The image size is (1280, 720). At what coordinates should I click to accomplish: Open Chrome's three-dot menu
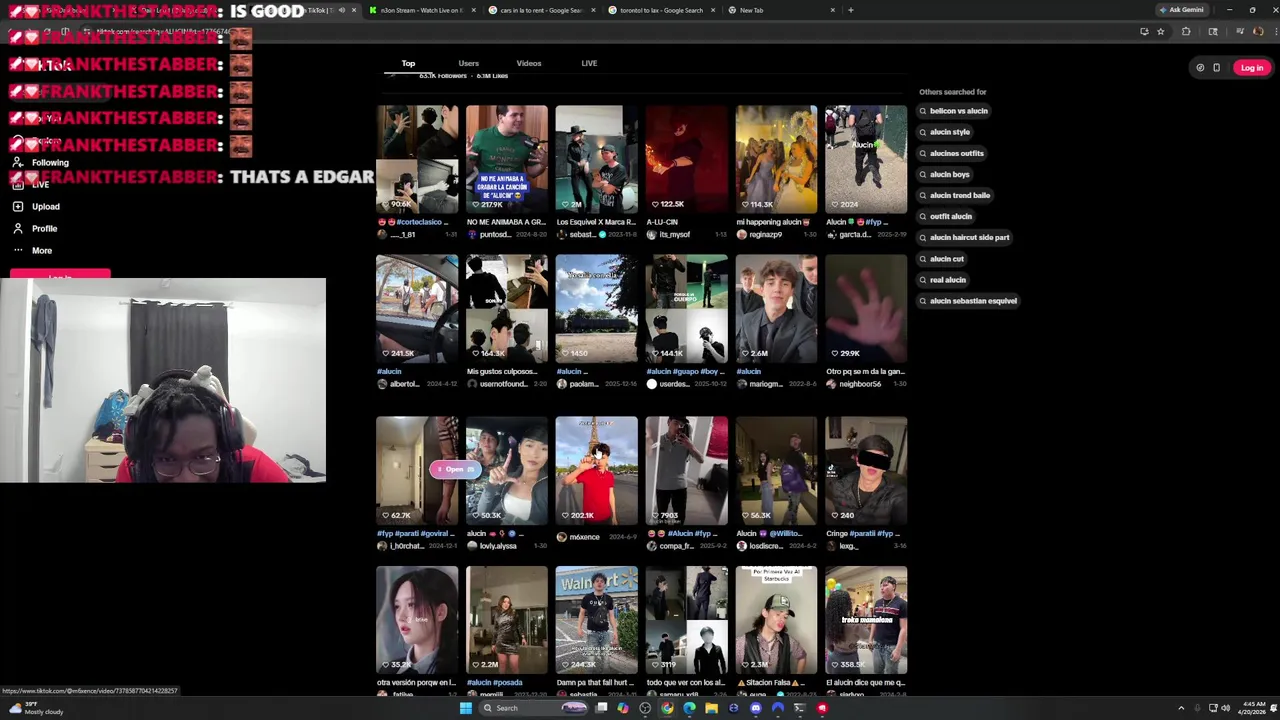point(1276,31)
